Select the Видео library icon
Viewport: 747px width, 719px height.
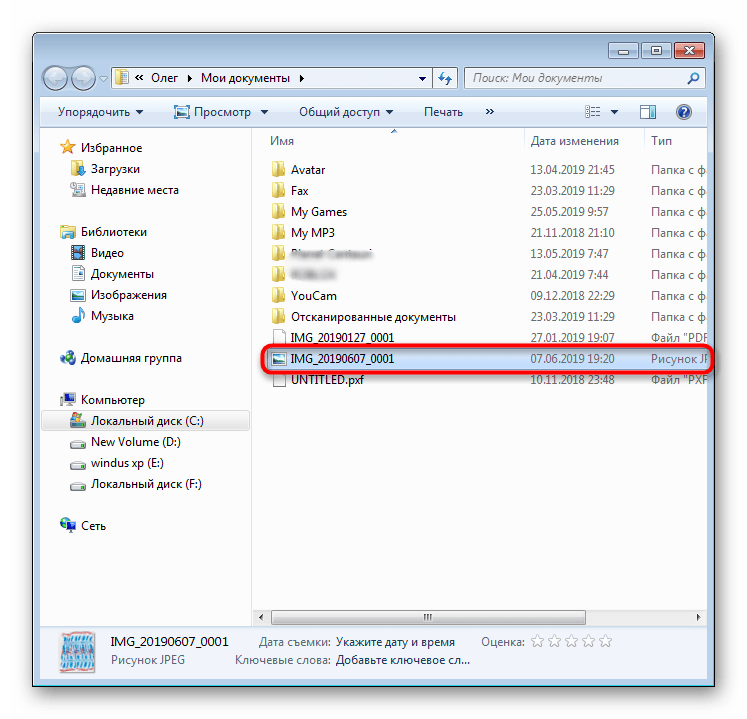[x=79, y=253]
